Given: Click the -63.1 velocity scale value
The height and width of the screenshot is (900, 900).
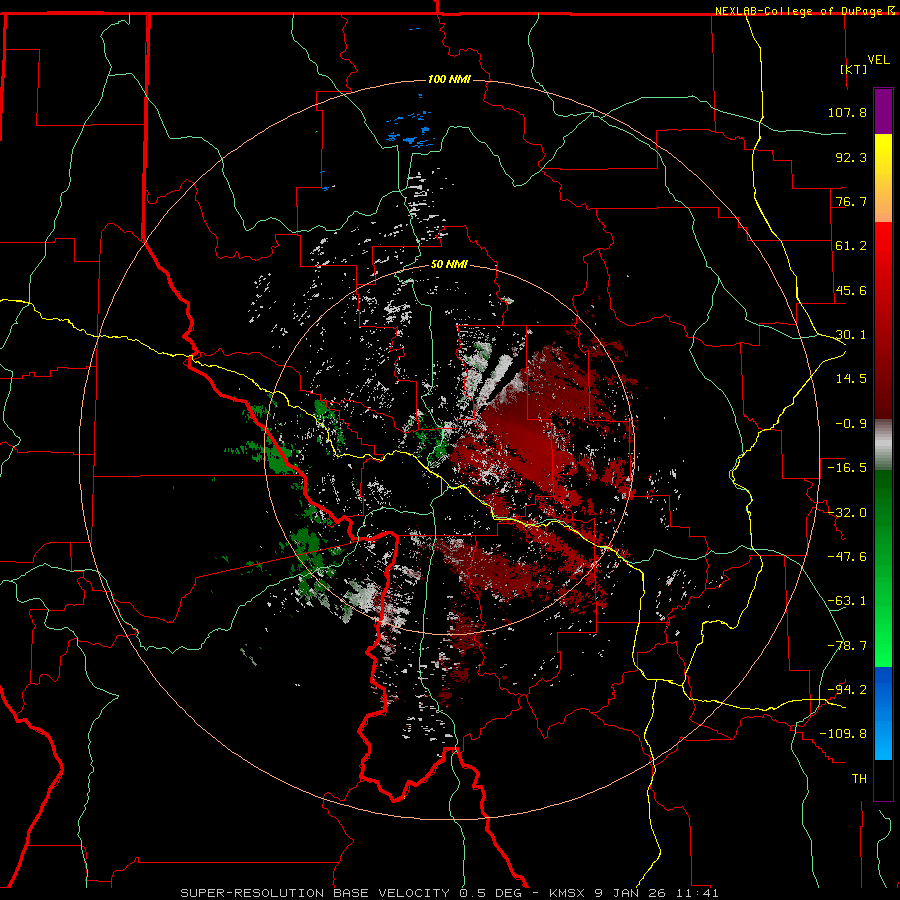Looking at the screenshot, I should pos(847,601).
